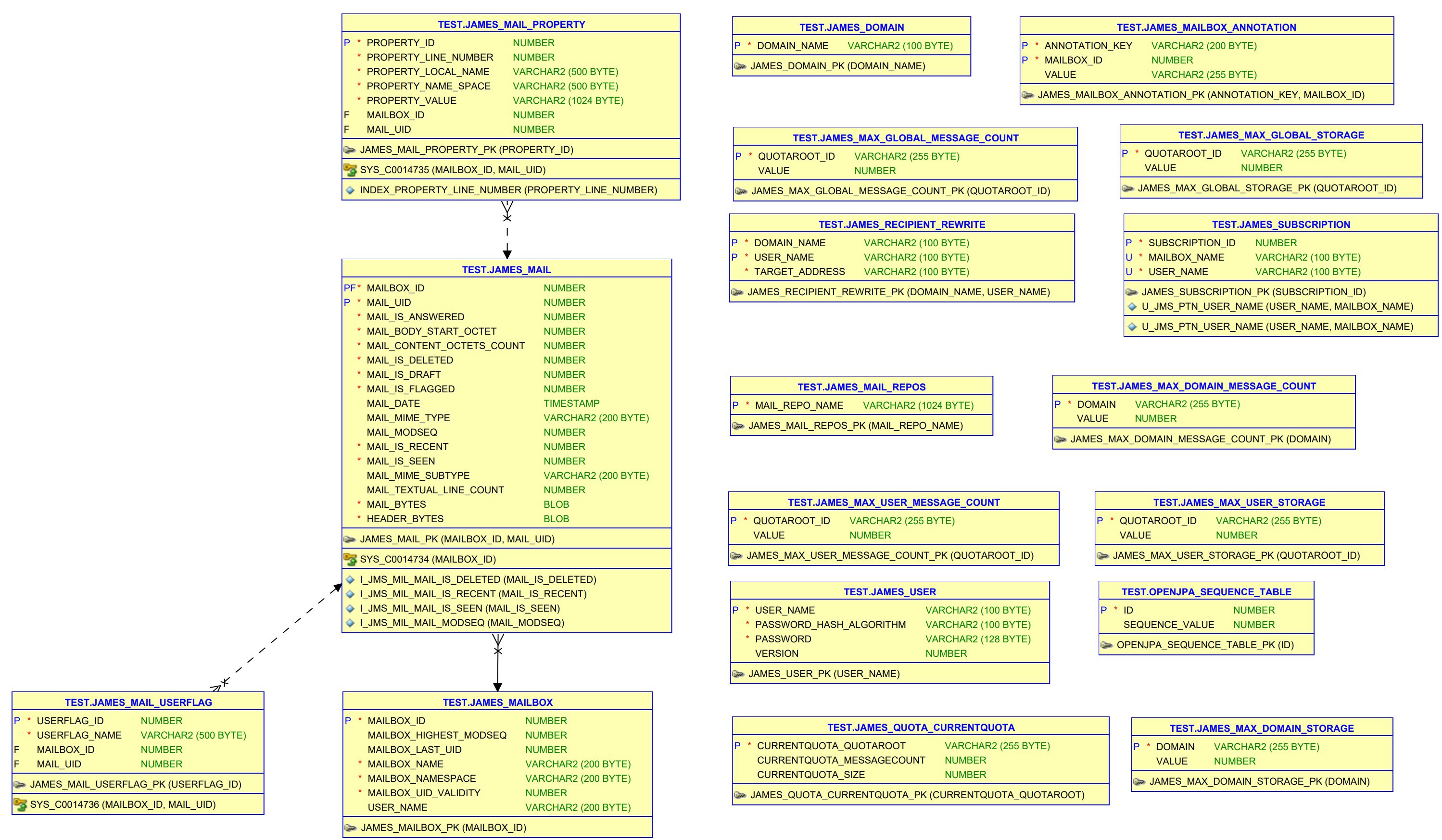The image size is (1442, 840).
Task: Click key icon beside OPENJPA_SEQUENCE_TABLE_PK
Action: (1106, 645)
